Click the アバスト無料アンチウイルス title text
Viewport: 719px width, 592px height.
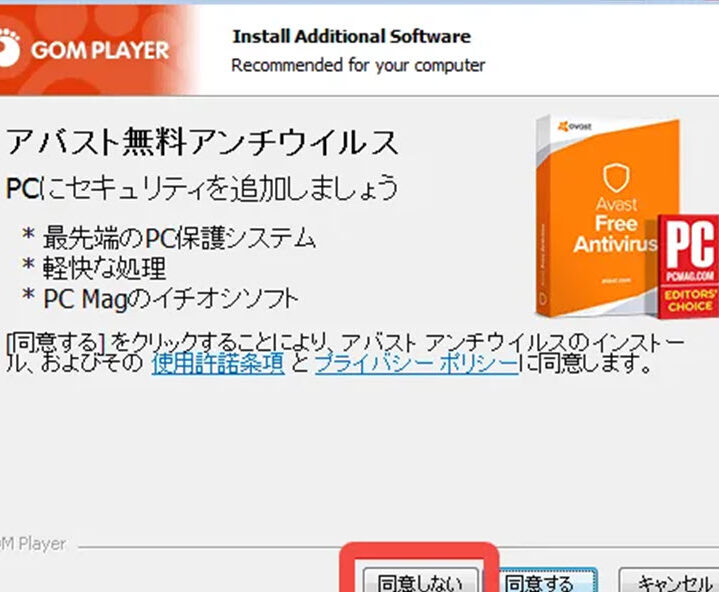pyautogui.click(x=203, y=143)
